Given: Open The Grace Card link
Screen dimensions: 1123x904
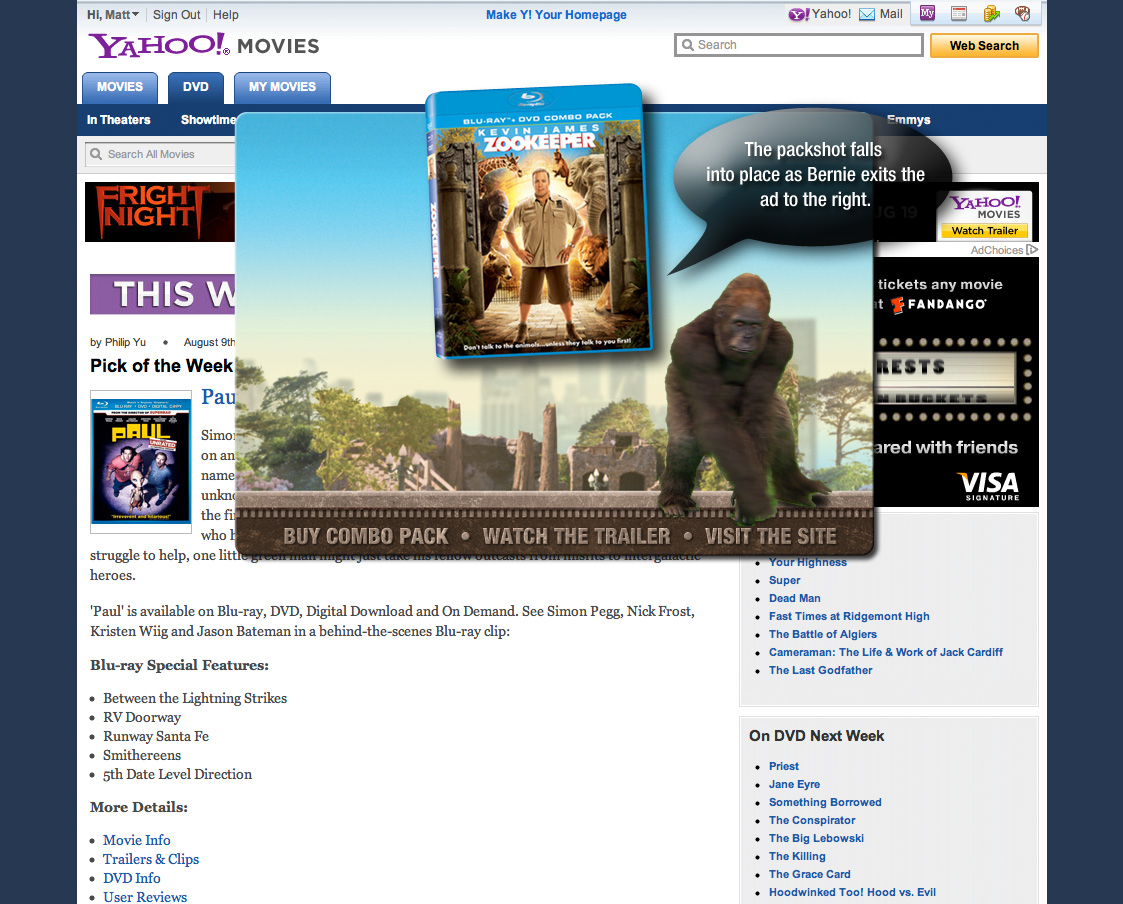Looking at the screenshot, I should [x=810, y=873].
